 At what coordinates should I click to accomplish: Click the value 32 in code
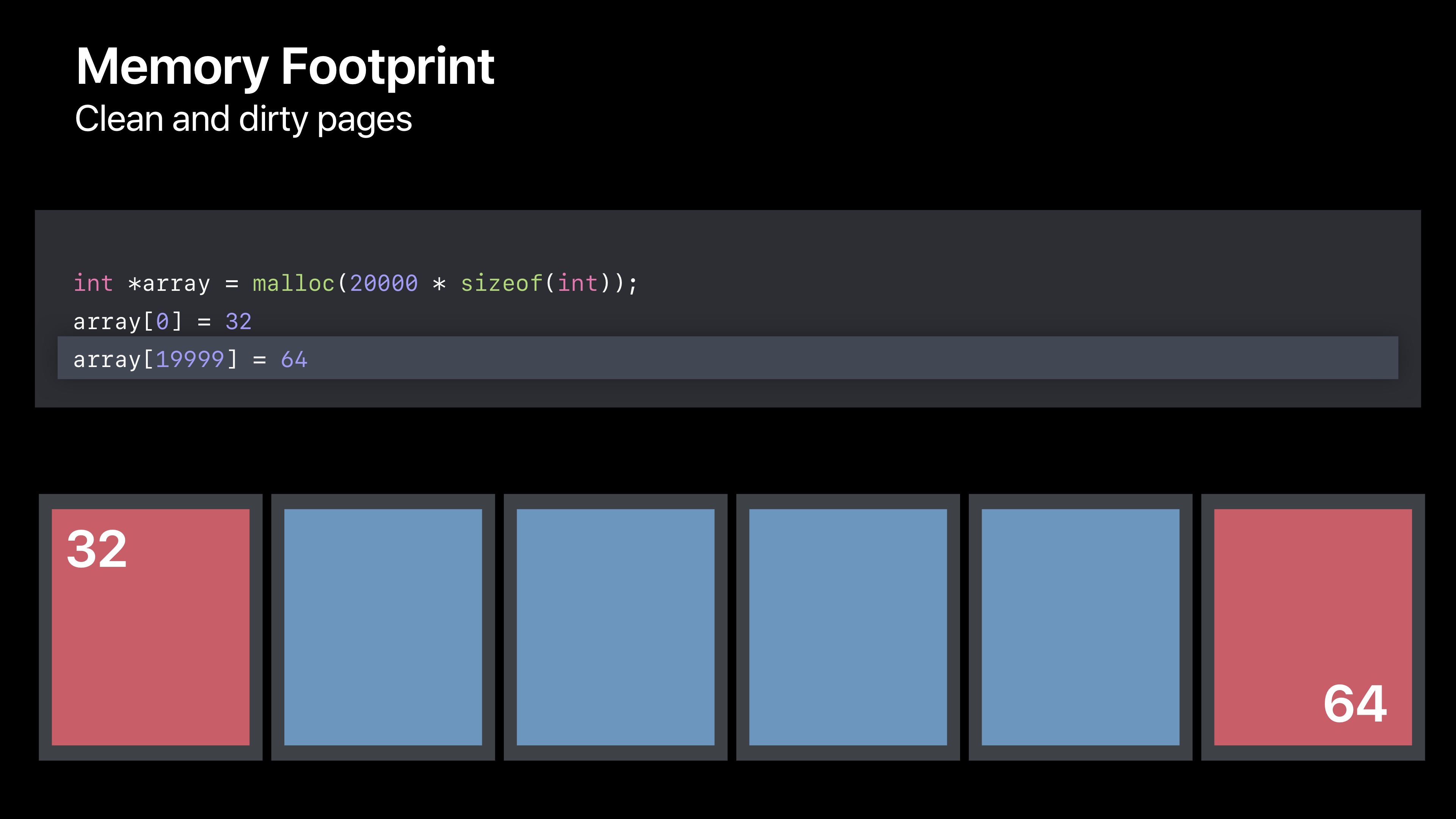(x=238, y=322)
